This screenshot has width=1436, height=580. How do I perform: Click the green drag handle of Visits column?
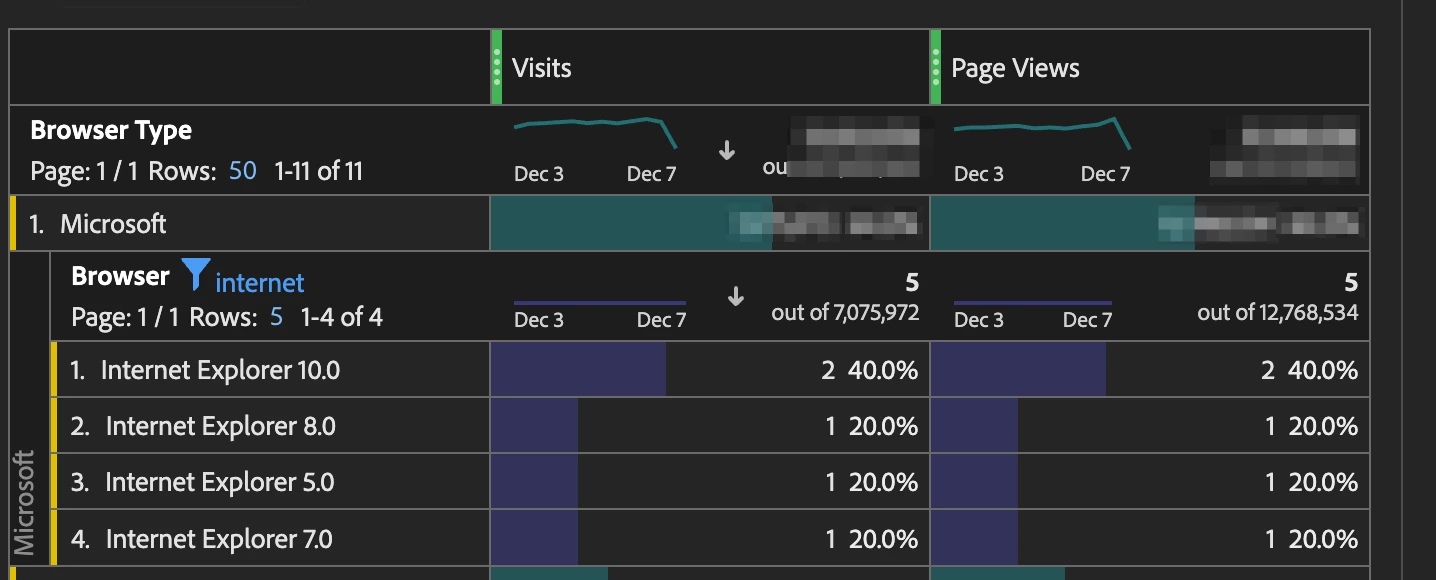click(x=496, y=67)
